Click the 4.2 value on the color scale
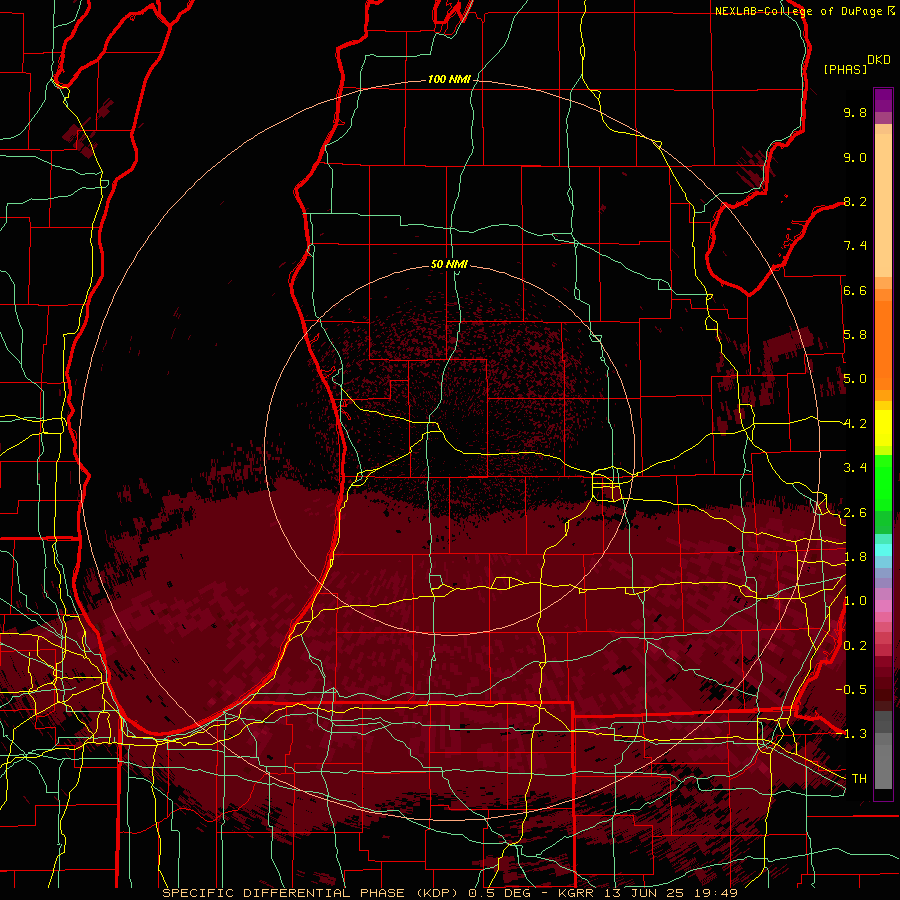Screen dimensions: 900x900 (x=855, y=424)
